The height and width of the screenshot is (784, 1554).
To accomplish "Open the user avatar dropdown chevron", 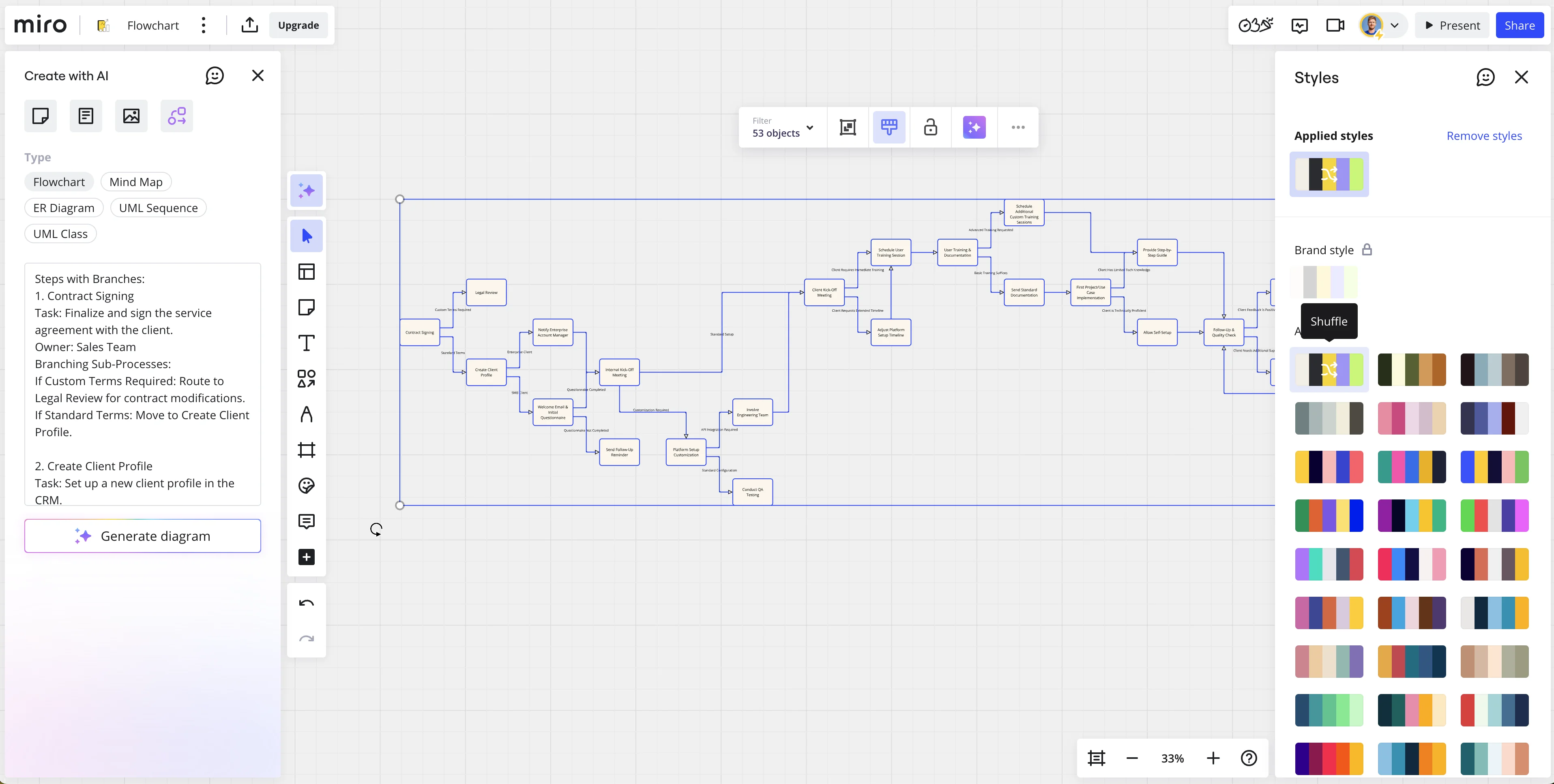I will (1394, 25).
